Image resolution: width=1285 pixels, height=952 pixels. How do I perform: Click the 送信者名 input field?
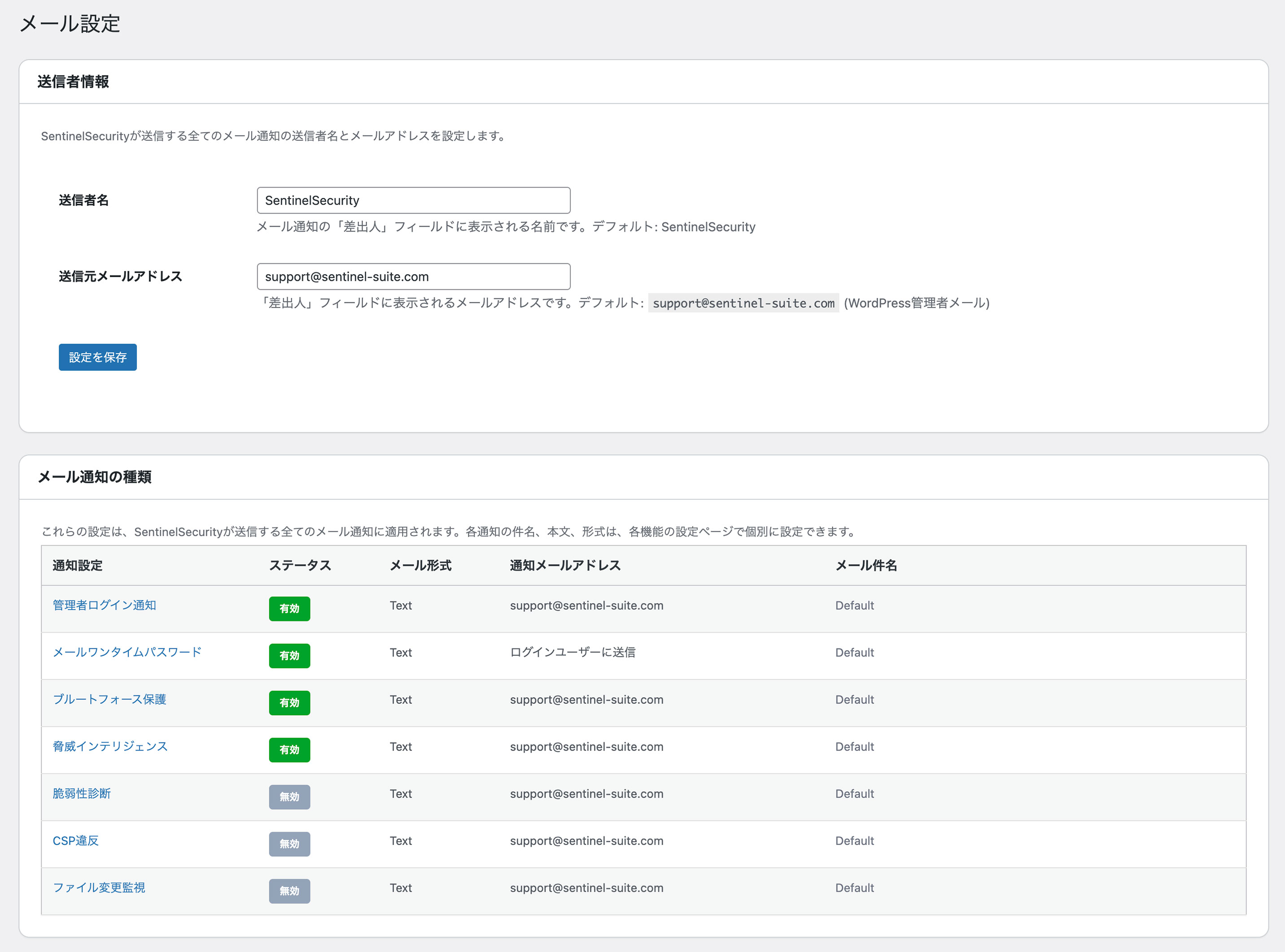[413, 200]
